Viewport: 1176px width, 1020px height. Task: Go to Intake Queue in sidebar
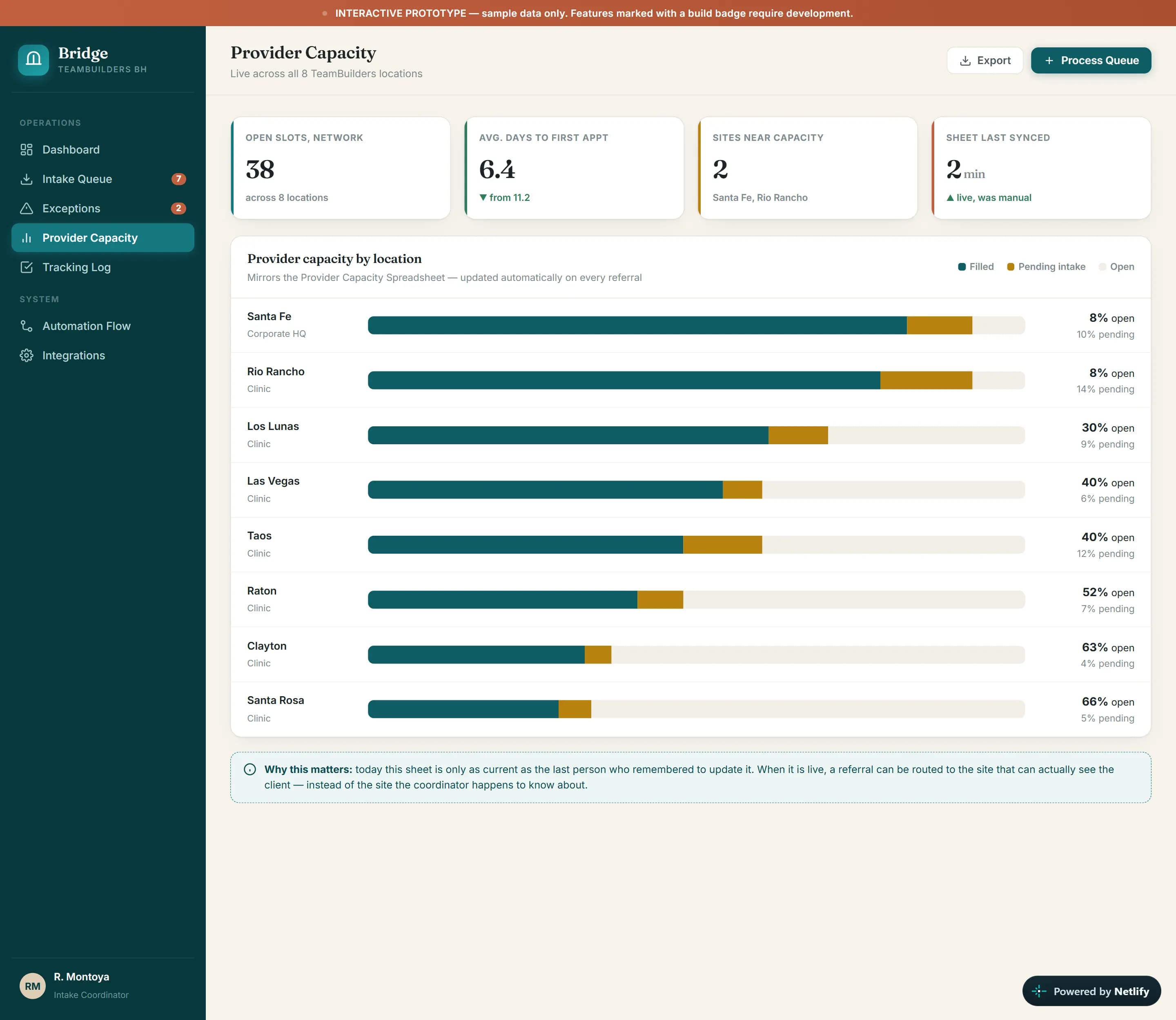tap(102, 179)
